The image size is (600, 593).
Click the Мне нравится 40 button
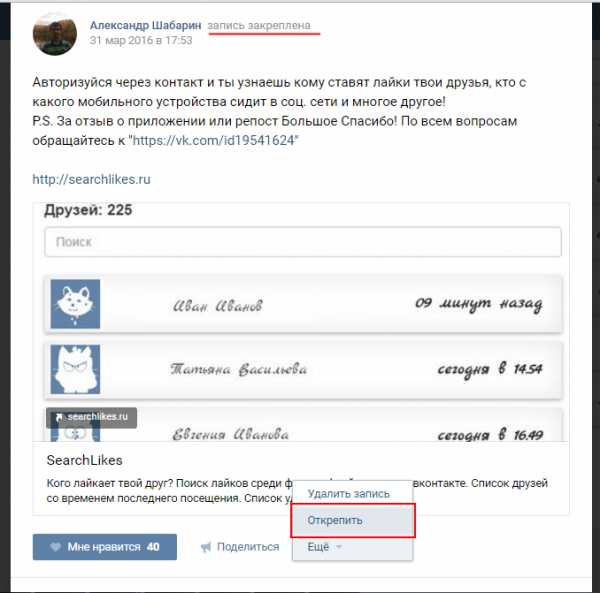pos(105,547)
